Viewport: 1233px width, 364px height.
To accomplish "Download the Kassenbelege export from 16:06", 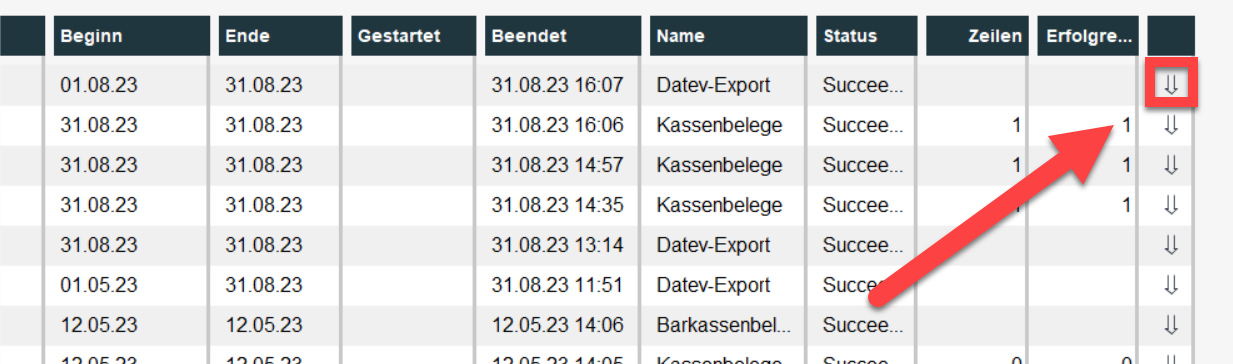I will coord(1171,126).
